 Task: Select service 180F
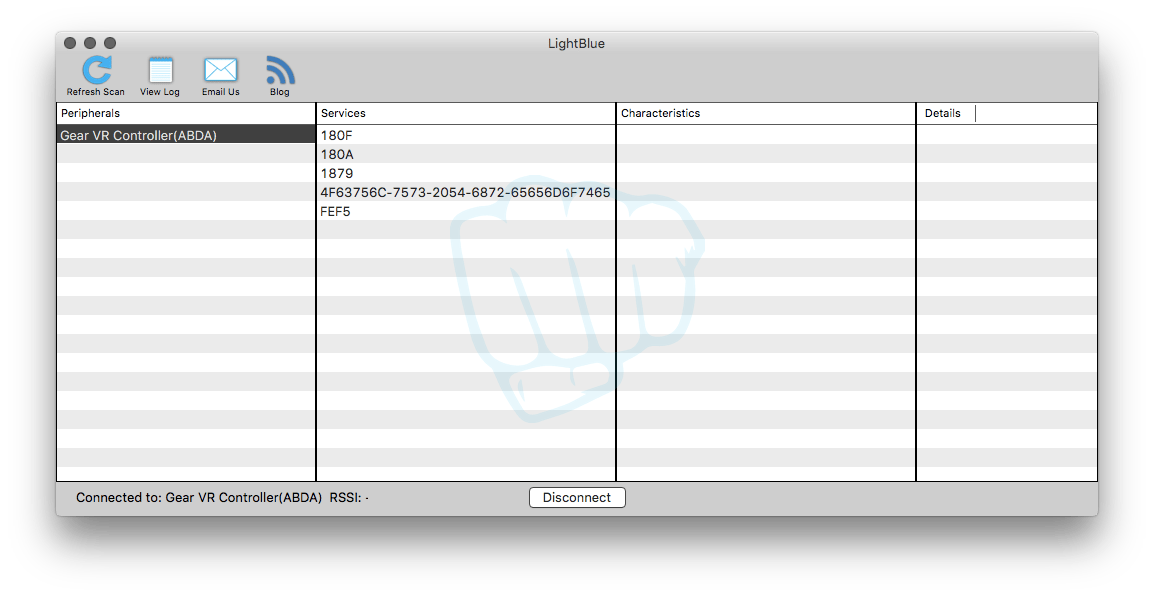pos(336,135)
